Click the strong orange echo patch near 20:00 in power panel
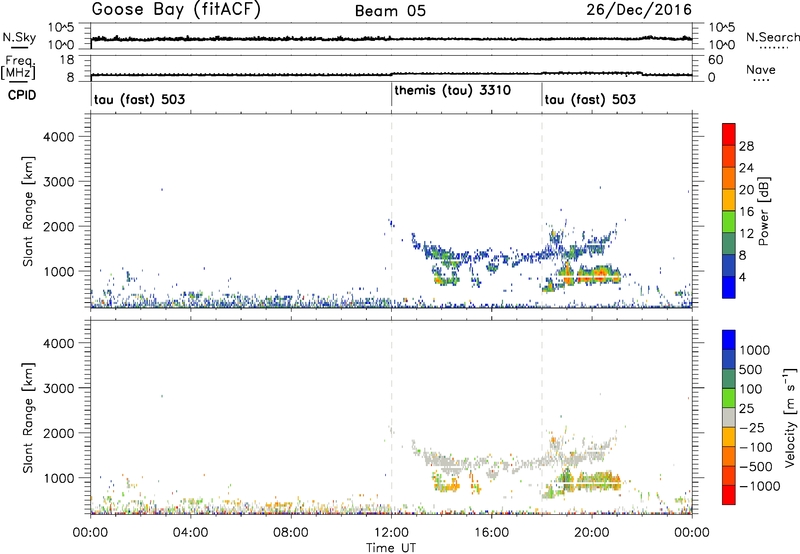Viewport: 800px width, 554px height. point(598,275)
